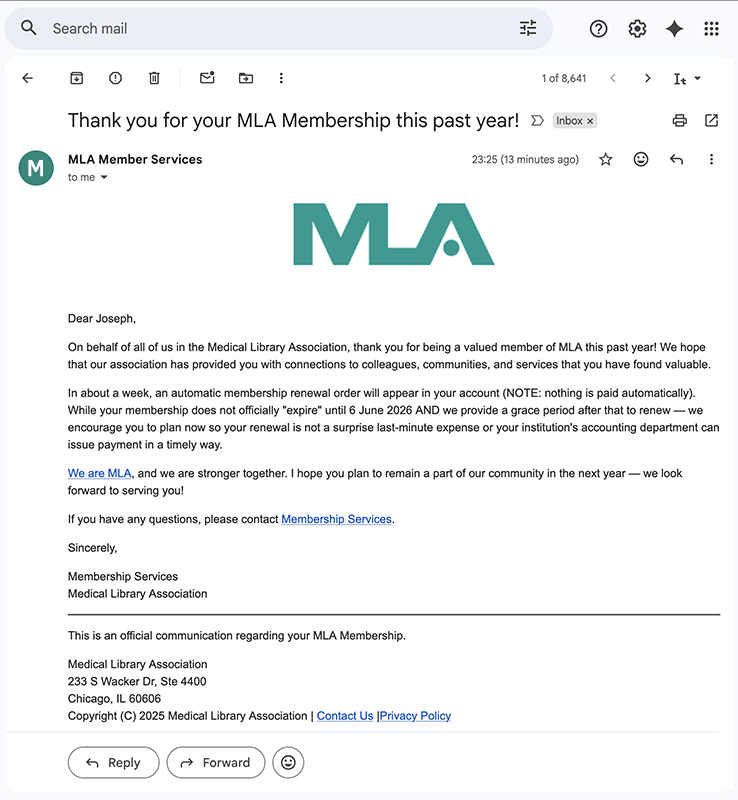Screen dimensions: 738x800
Task: Open the Move to folder icon
Action: coord(246,78)
